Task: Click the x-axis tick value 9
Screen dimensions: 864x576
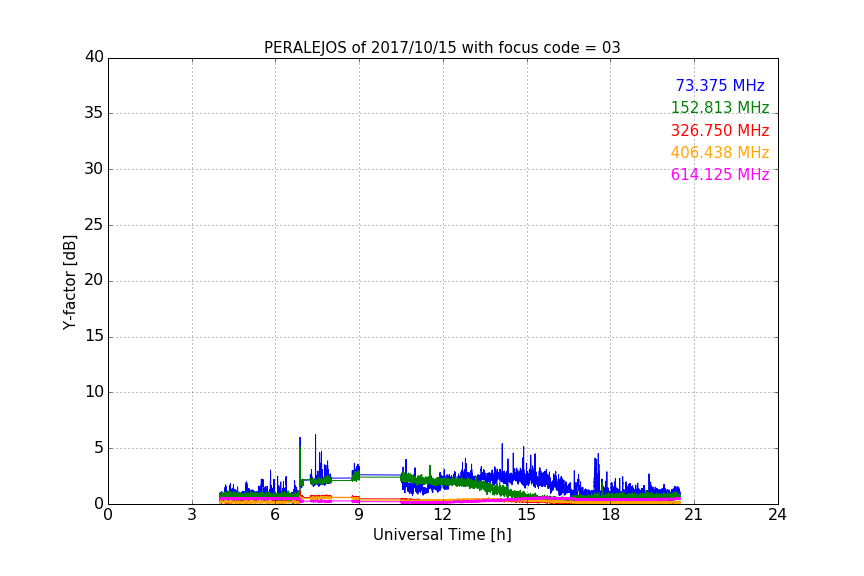Action: (359, 515)
